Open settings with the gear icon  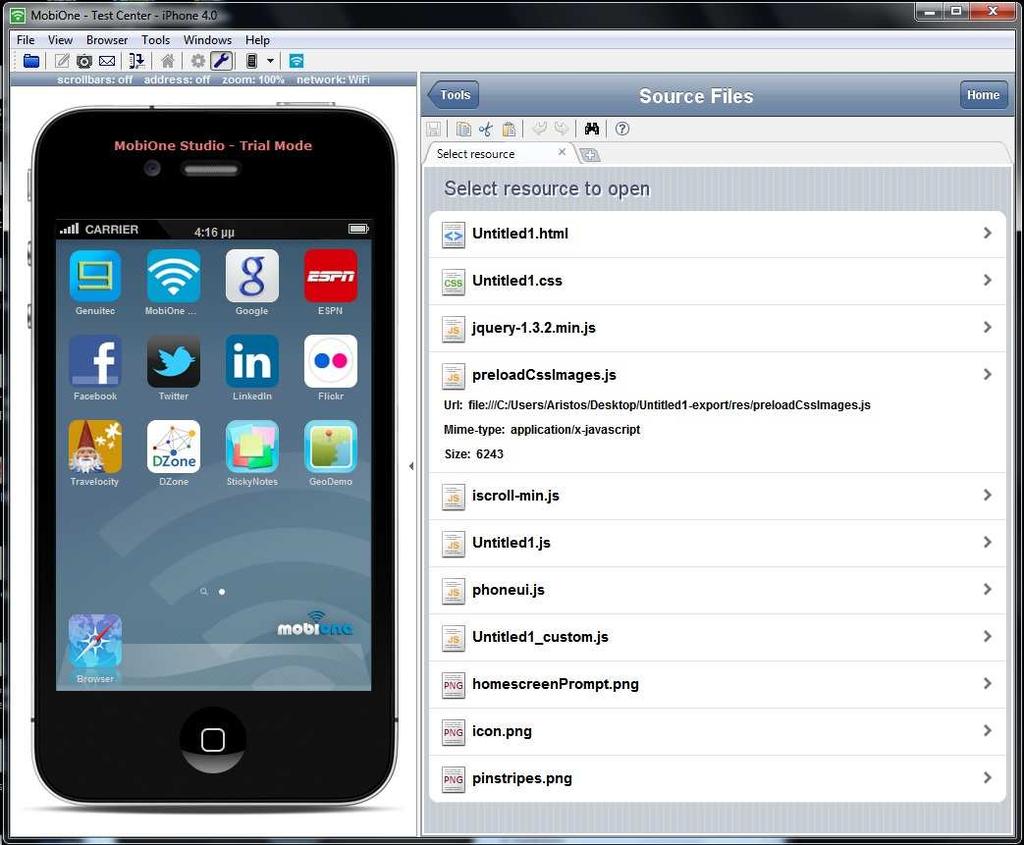click(x=198, y=61)
